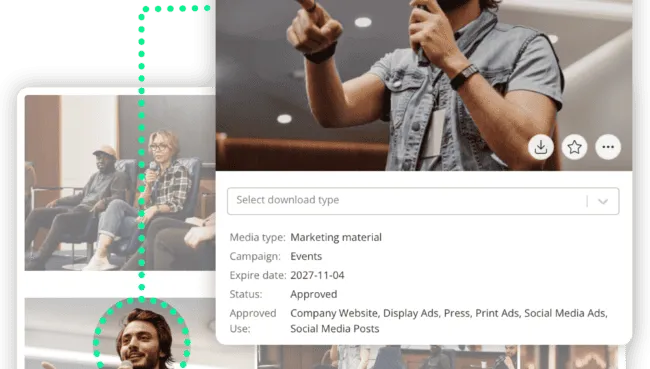This screenshot has height=369, width=650.
Task: Click the Marketing material media type value
Action: [x=336, y=238]
